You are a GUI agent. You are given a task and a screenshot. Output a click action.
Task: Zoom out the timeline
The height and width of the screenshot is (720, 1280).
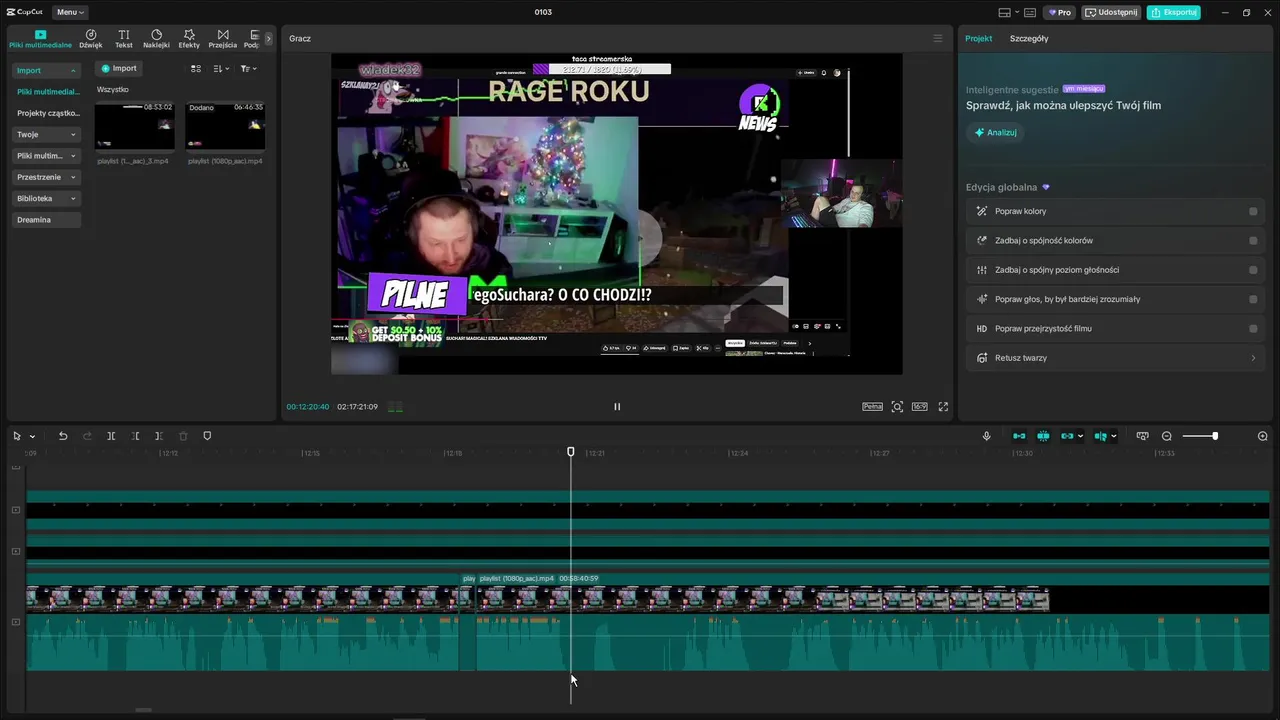[x=1167, y=436]
